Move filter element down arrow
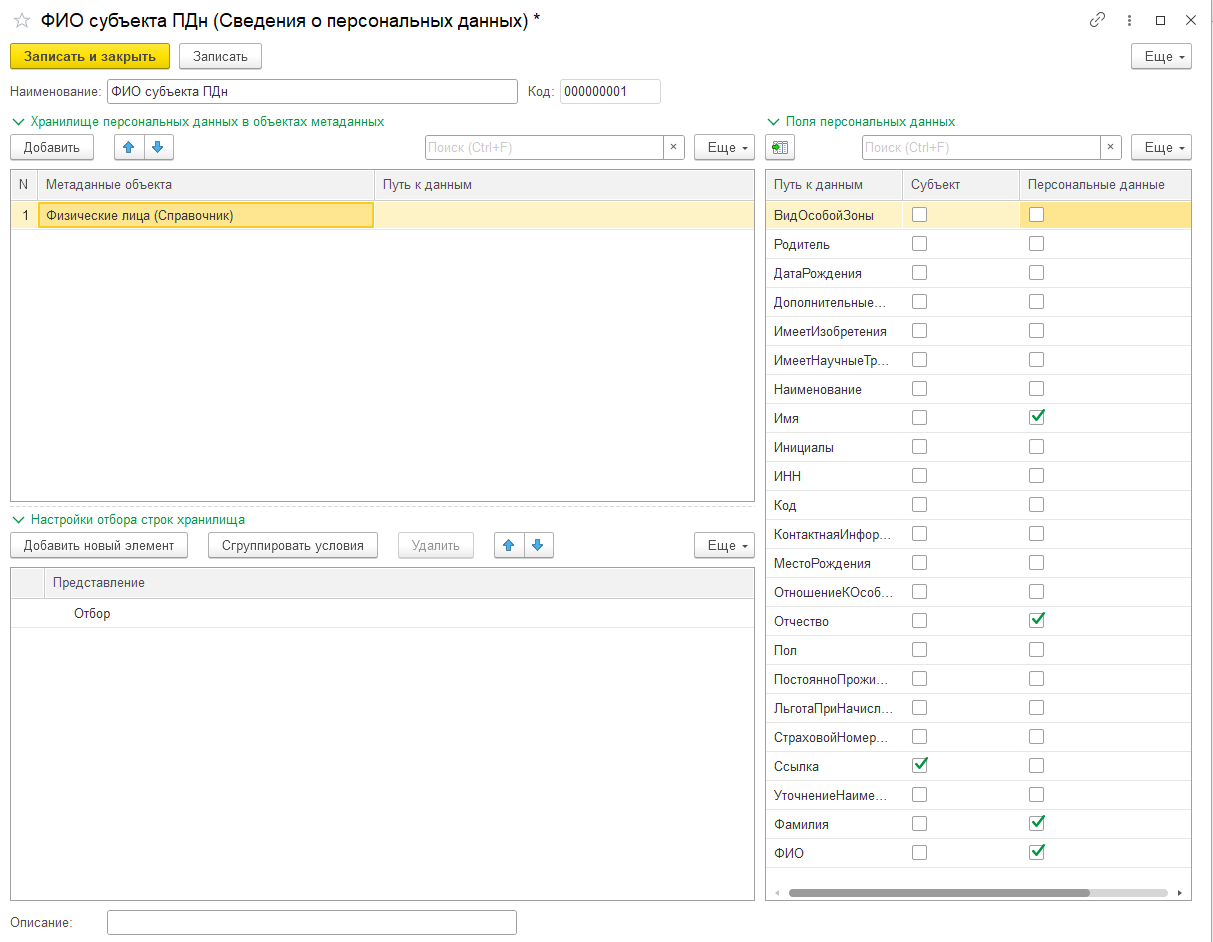Image resolution: width=1213 pixels, height=942 pixels. (538, 545)
